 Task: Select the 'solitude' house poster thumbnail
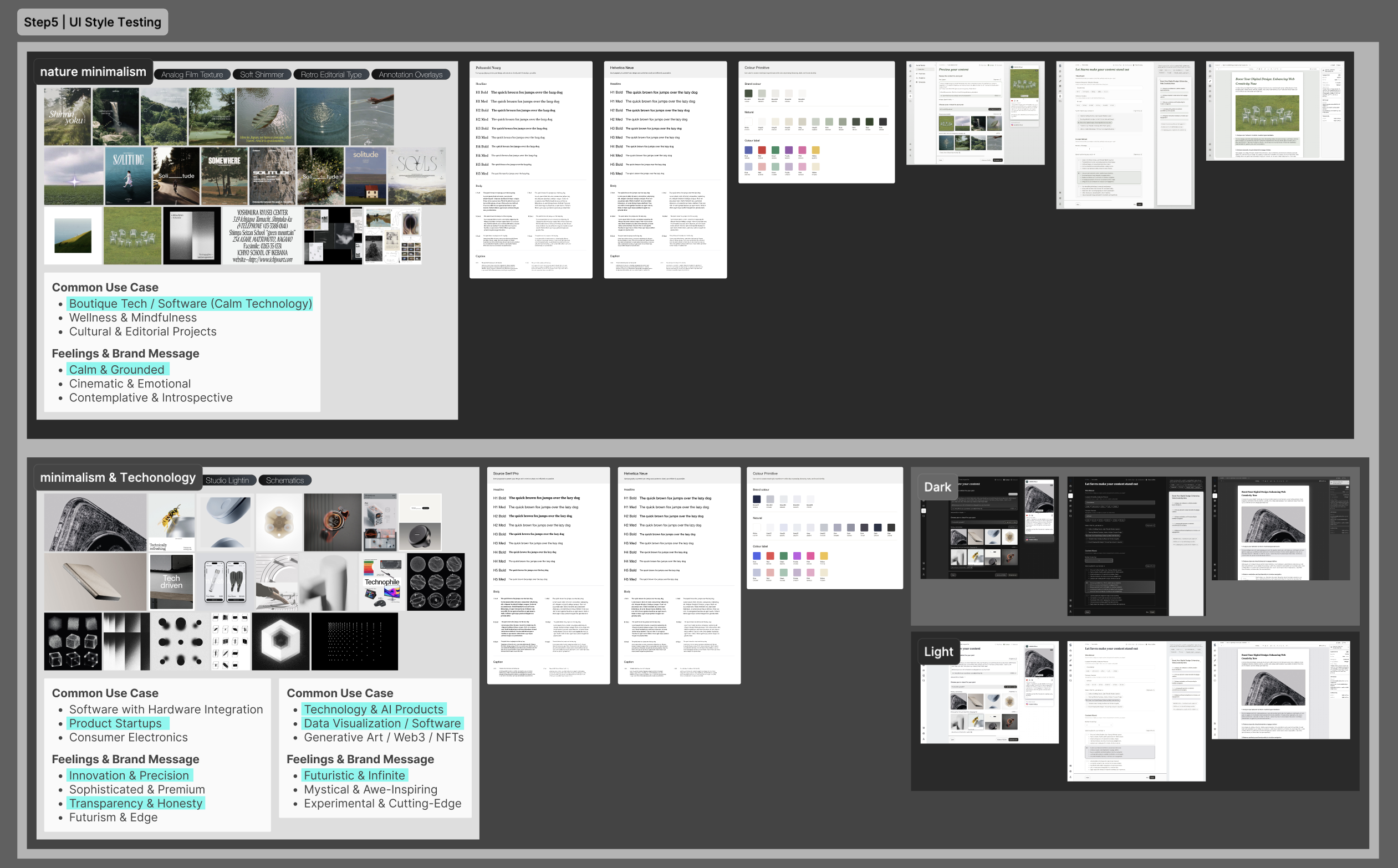pos(365,176)
